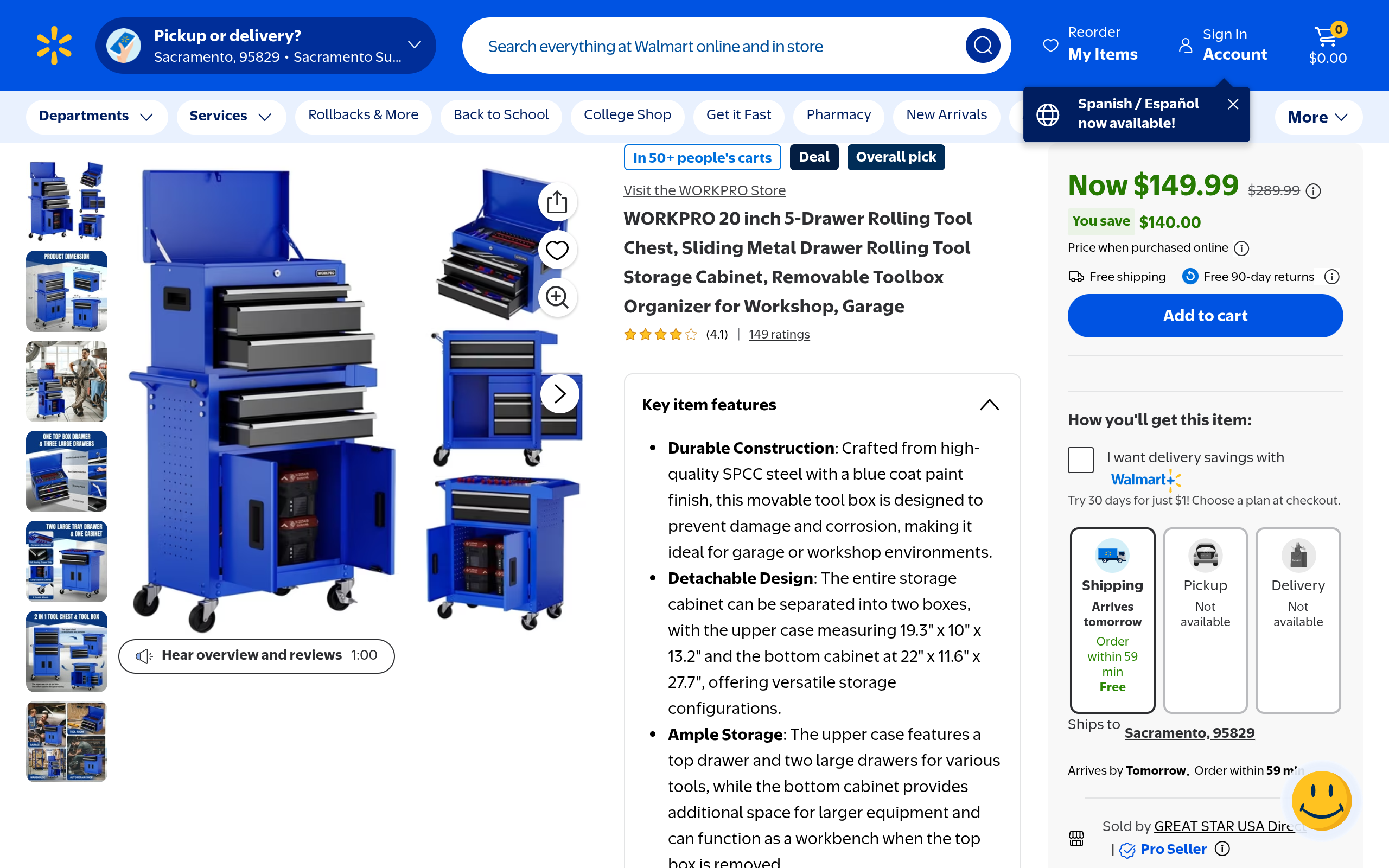This screenshot has height=868, width=1389.
Task: Open the shopping cart icon
Action: click(1328, 37)
